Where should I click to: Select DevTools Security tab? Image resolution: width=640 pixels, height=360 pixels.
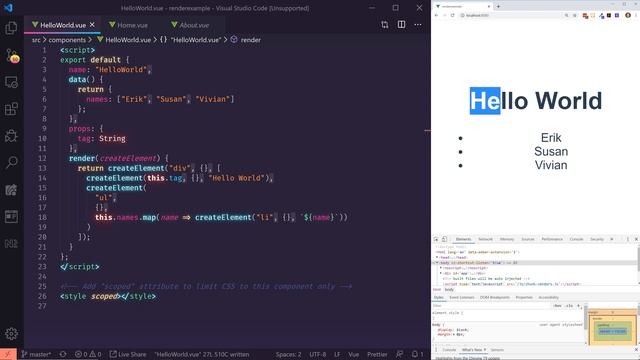[597, 239]
